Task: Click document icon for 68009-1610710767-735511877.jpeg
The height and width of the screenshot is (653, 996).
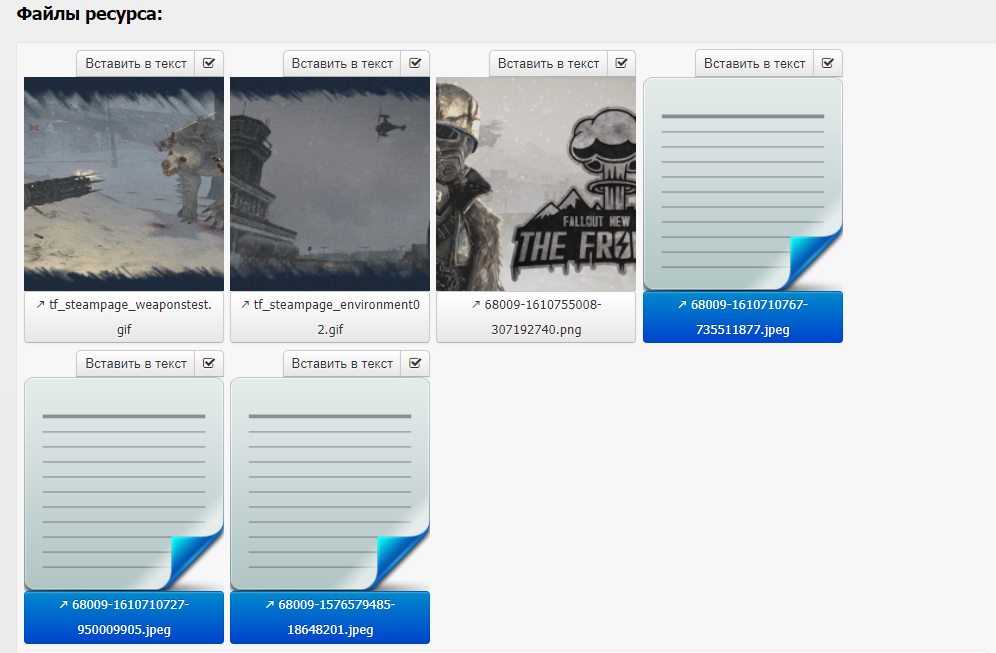Action: (x=743, y=184)
